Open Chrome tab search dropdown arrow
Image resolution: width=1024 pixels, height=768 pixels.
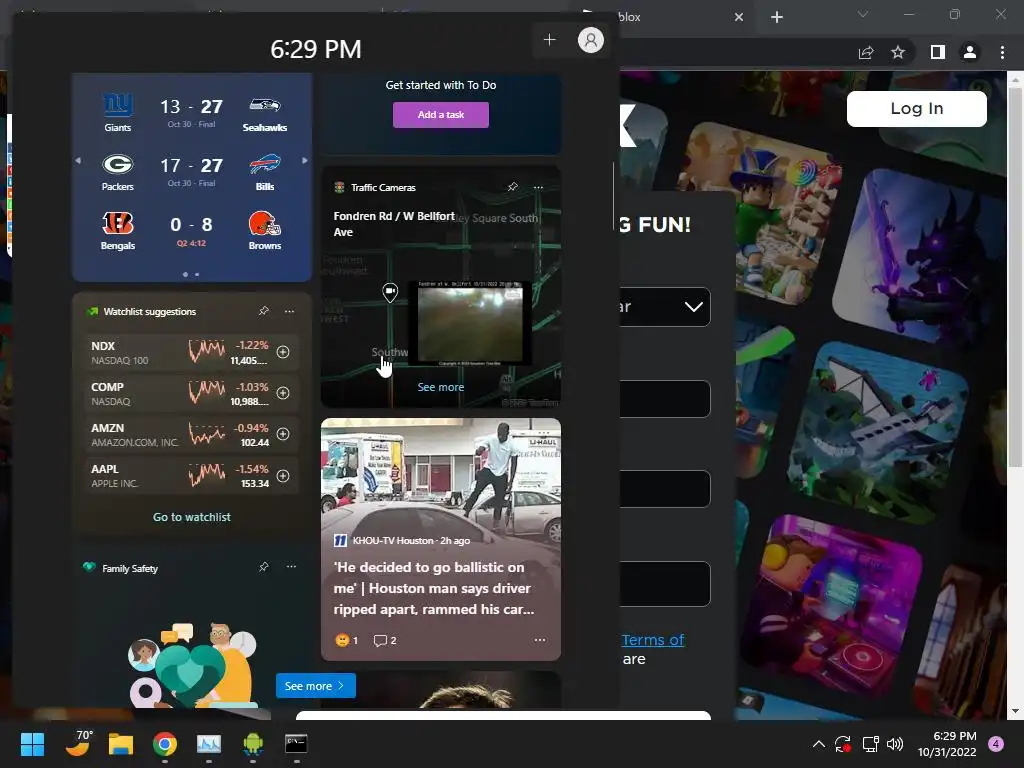tap(863, 15)
